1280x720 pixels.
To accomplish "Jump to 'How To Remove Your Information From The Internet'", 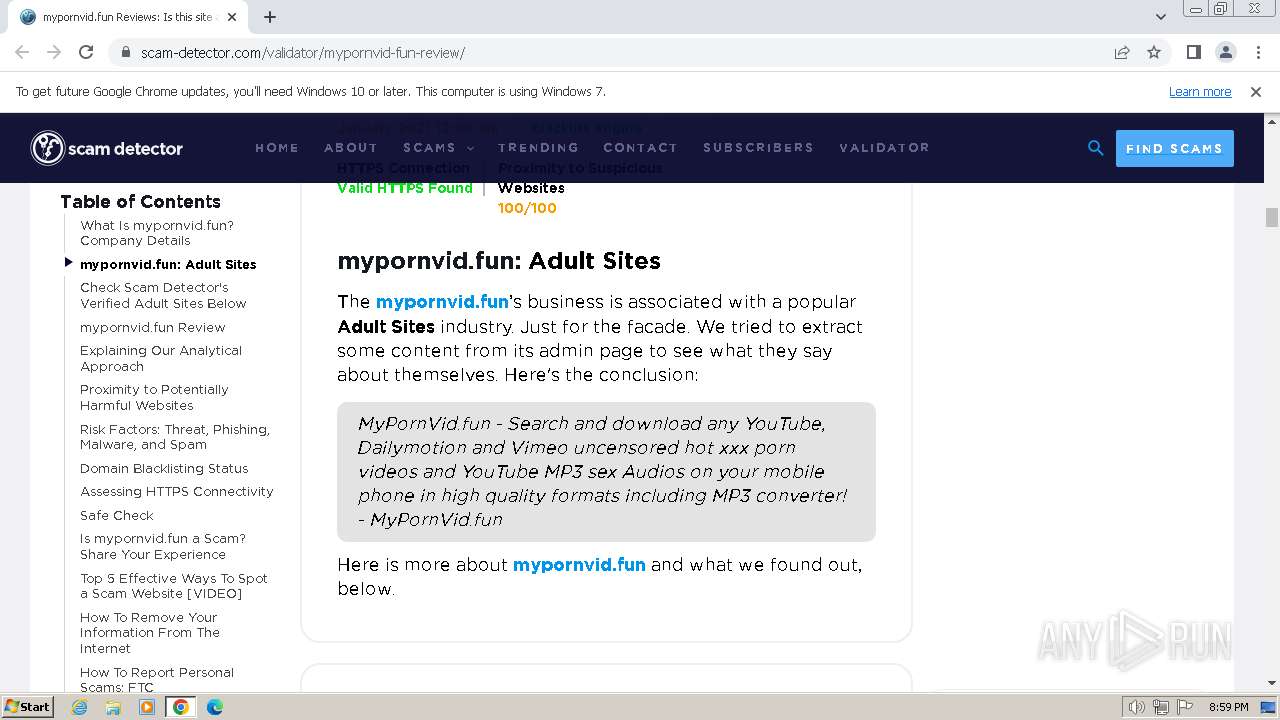I will pyautogui.click(x=150, y=633).
